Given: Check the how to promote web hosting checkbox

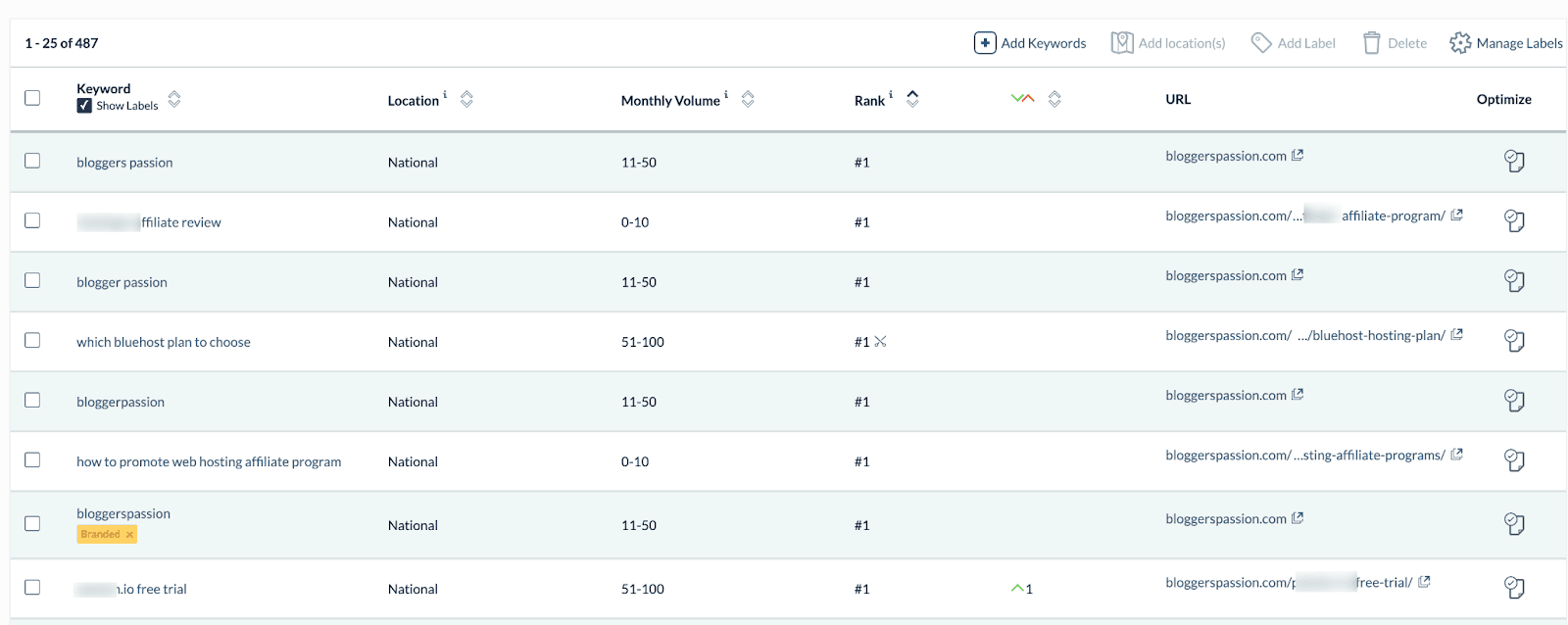Looking at the screenshot, I should click(32, 459).
